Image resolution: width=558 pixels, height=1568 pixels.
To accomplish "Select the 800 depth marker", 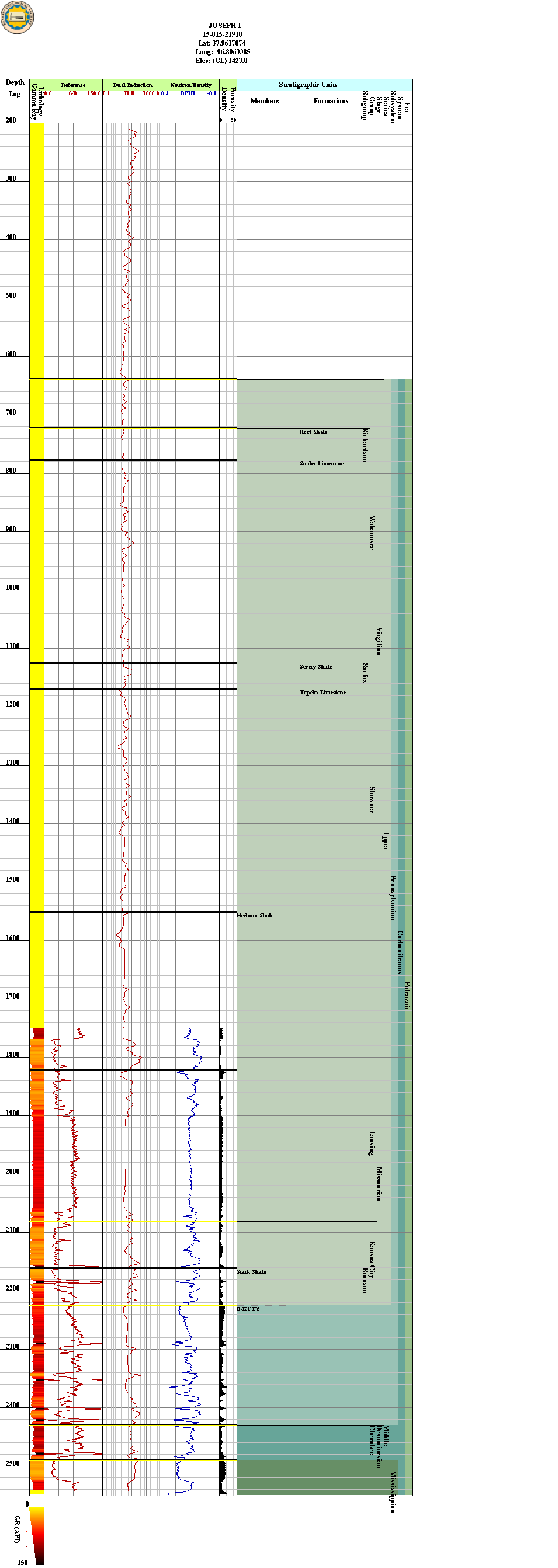I will tap(11, 471).
